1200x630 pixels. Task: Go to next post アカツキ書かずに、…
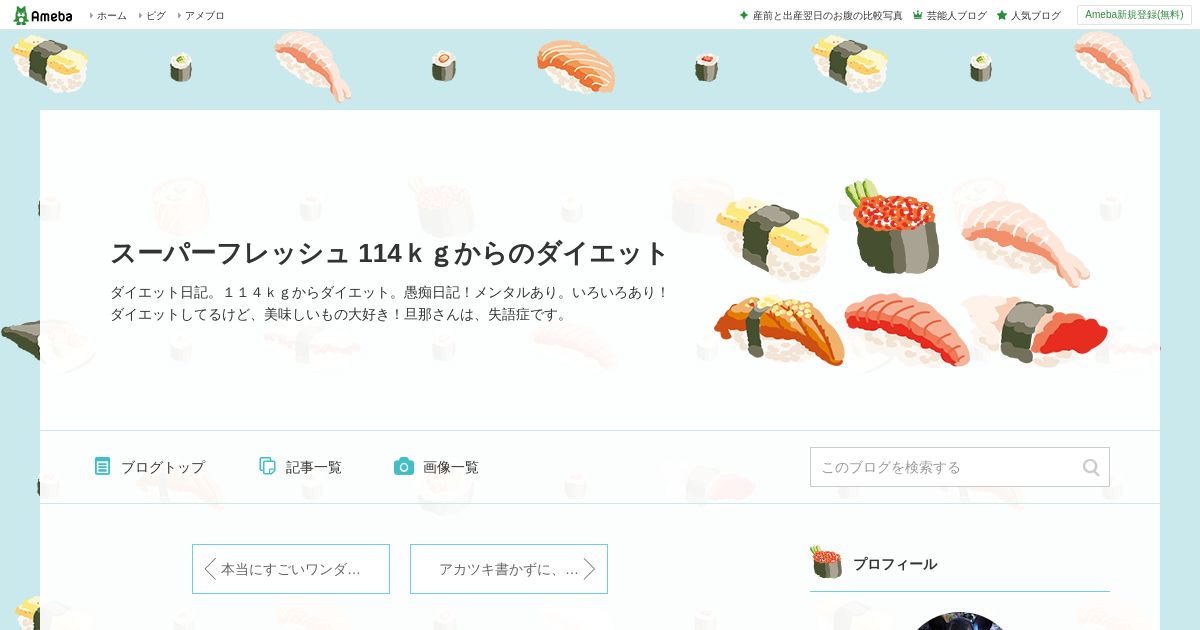click(509, 569)
